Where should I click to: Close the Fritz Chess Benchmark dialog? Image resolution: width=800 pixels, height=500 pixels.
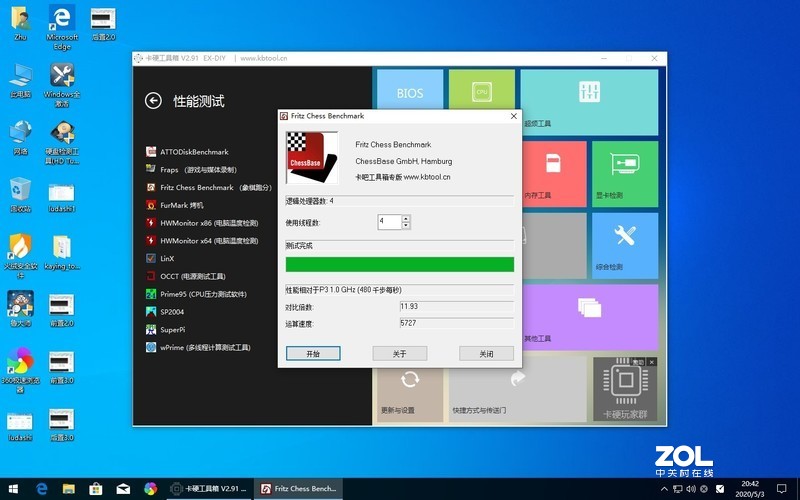coord(514,116)
